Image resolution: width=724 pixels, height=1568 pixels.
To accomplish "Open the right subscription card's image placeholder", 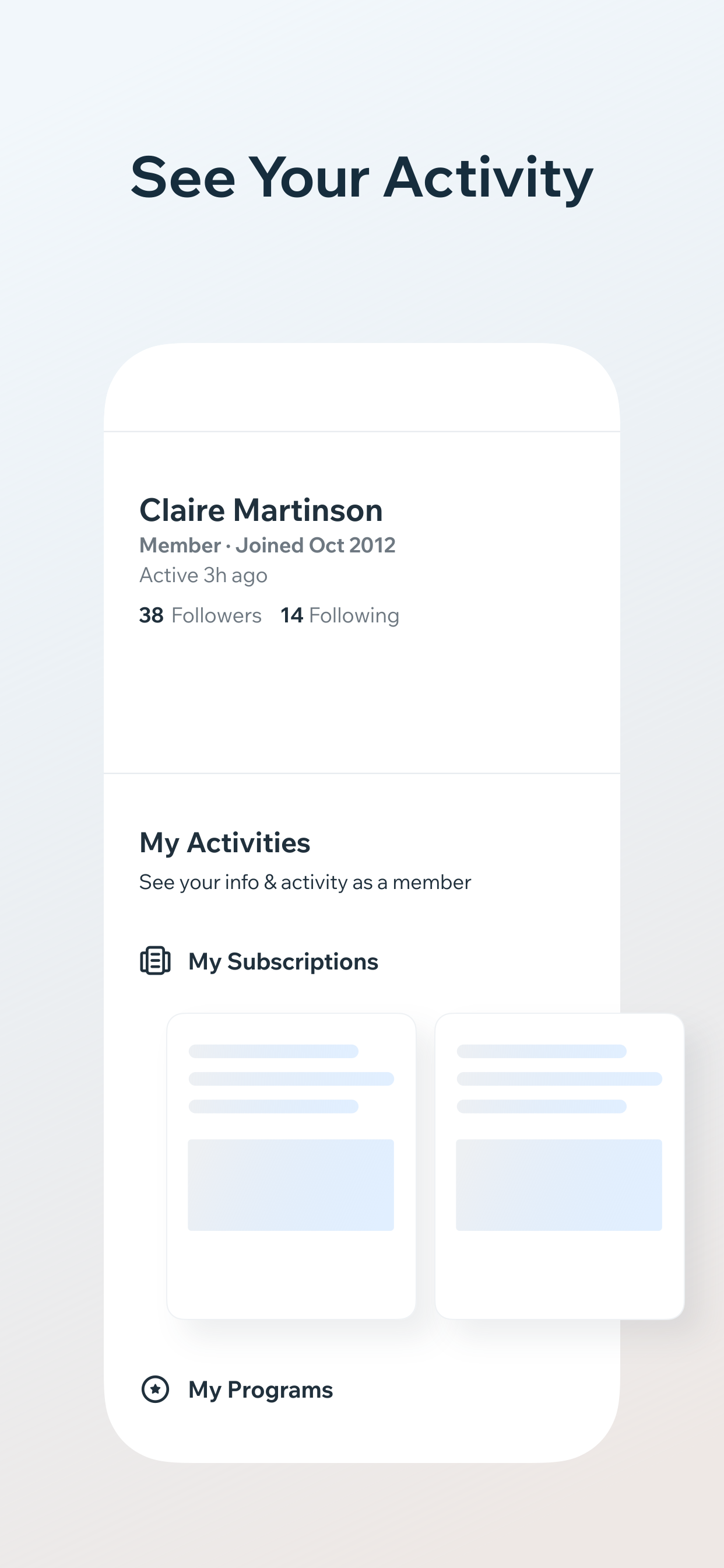I will coord(558,1185).
